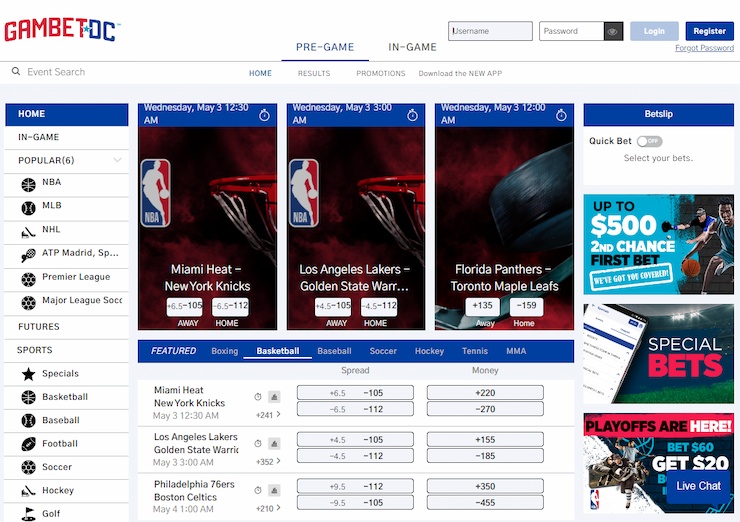
Task: Click clock icon in Lakers row
Action: (258, 444)
